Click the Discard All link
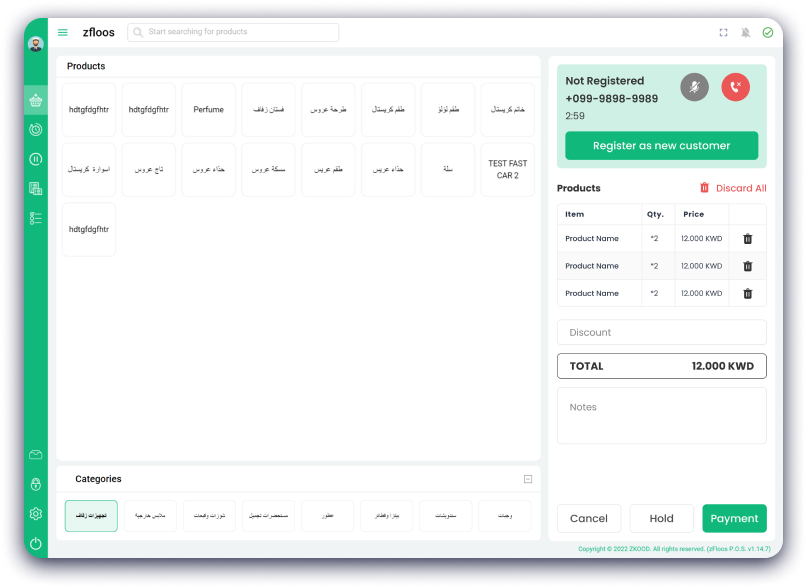The image size is (807, 588). tap(733, 188)
